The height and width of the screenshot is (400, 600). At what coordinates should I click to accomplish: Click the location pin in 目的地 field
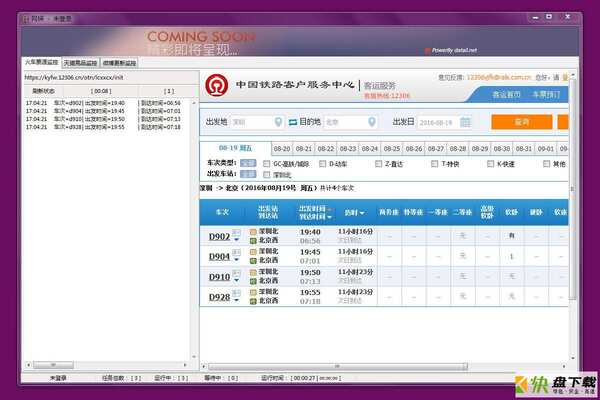[372, 122]
